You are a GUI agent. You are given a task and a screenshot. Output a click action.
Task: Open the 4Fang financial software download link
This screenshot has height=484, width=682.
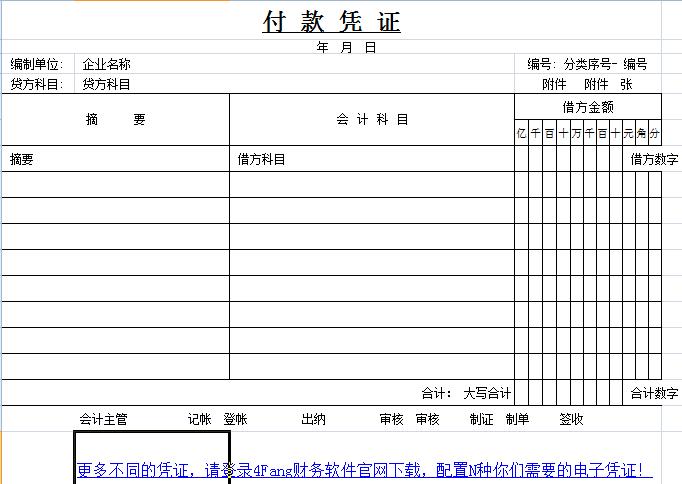coord(364,470)
